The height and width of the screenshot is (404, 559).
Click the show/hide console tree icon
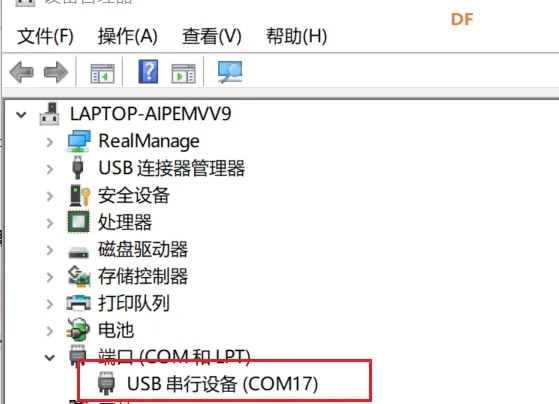click(x=102, y=73)
